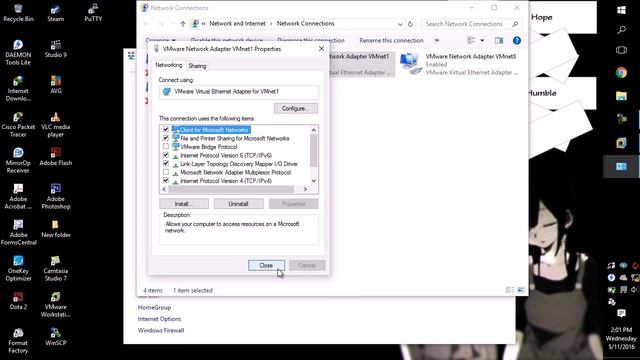The height and width of the screenshot is (360, 640).
Task: Switch to the Networking tab
Action: coord(169,65)
